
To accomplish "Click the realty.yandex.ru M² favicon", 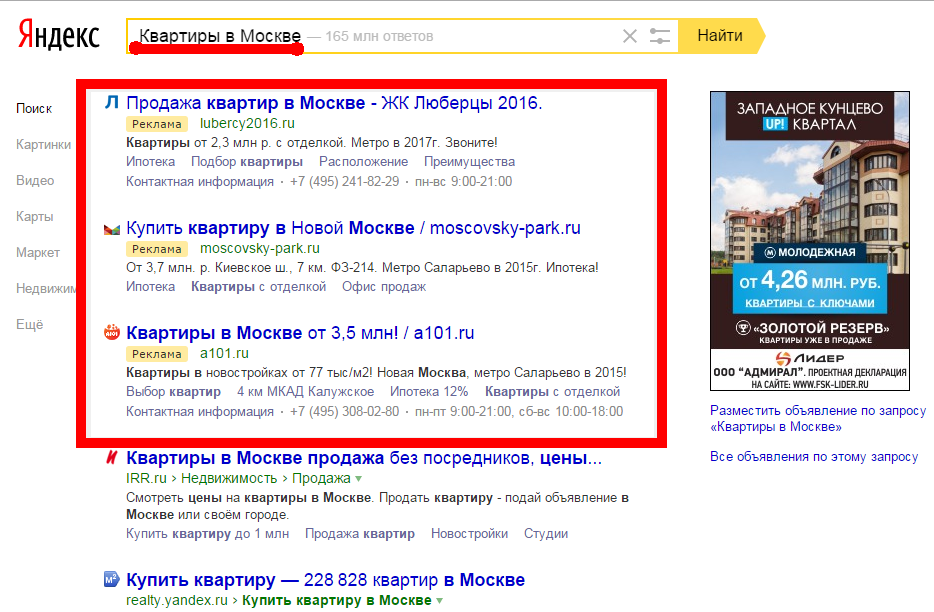I will [x=112, y=579].
